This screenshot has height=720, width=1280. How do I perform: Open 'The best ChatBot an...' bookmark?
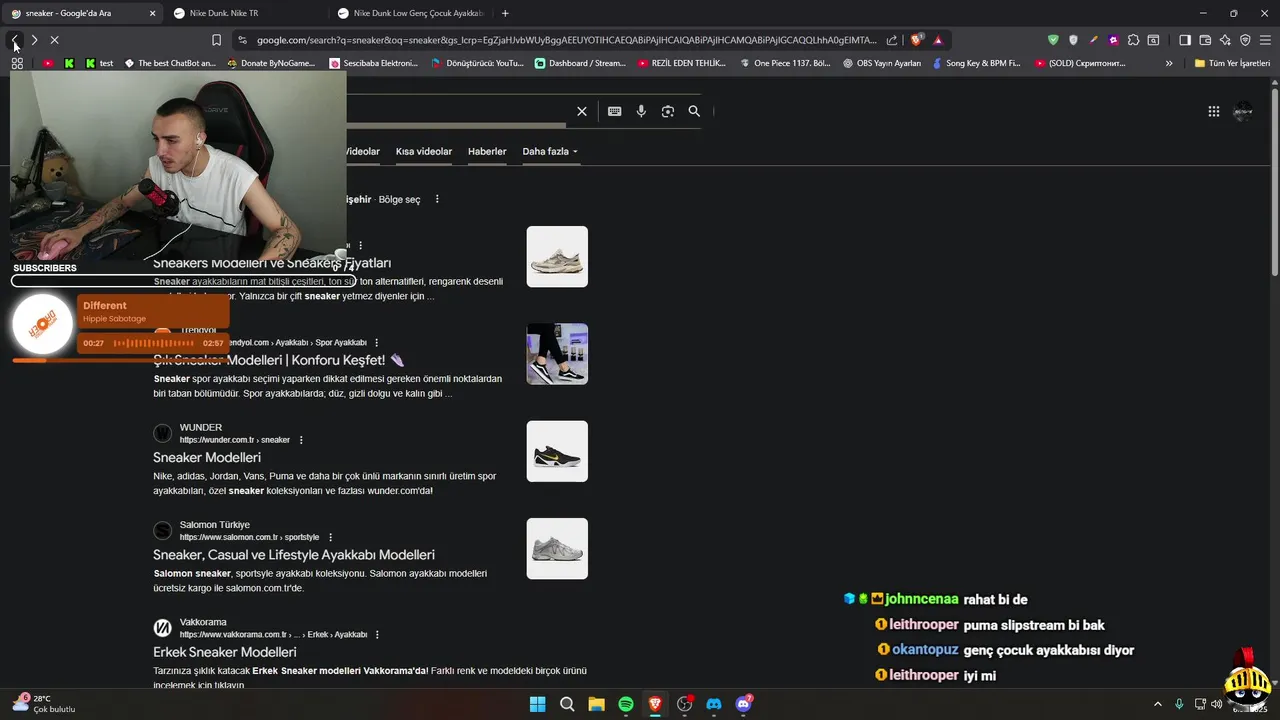(169, 63)
